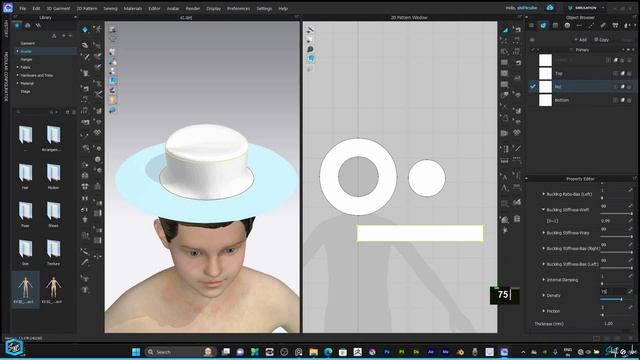Click blue speech bubble icon in 3D window
The image size is (640, 360).
(x=113, y=110)
